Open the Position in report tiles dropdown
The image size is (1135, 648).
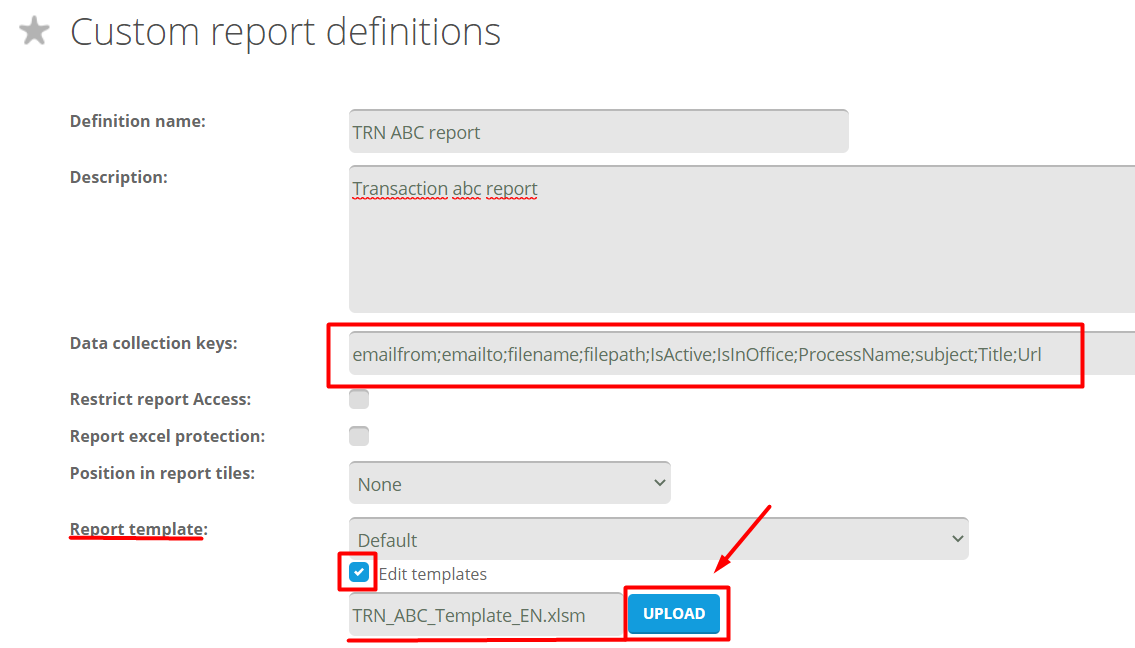coord(509,483)
